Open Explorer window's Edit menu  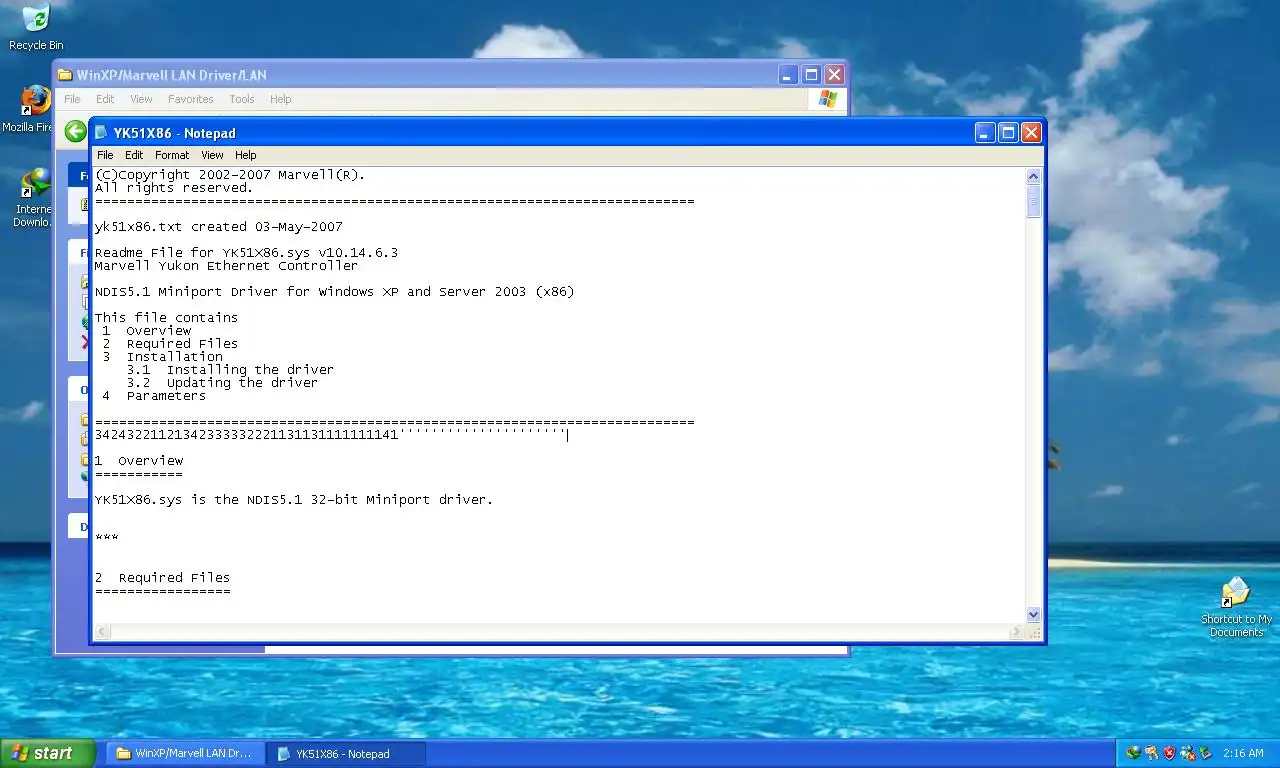105,99
